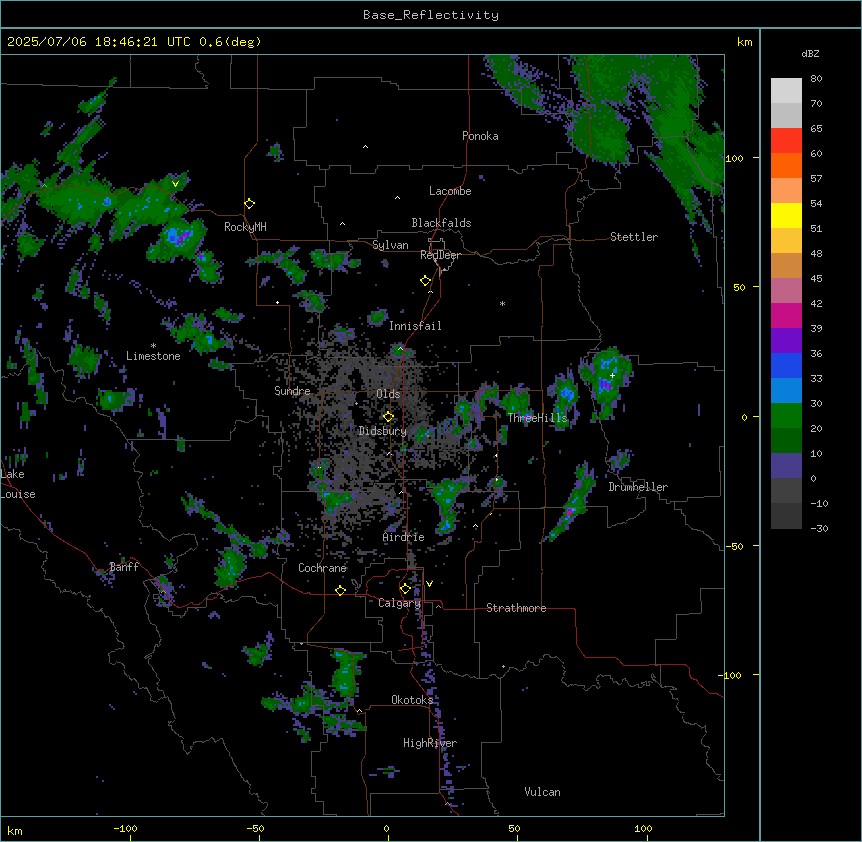
Task: Click the HighRiver label
Action: [x=429, y=743]
